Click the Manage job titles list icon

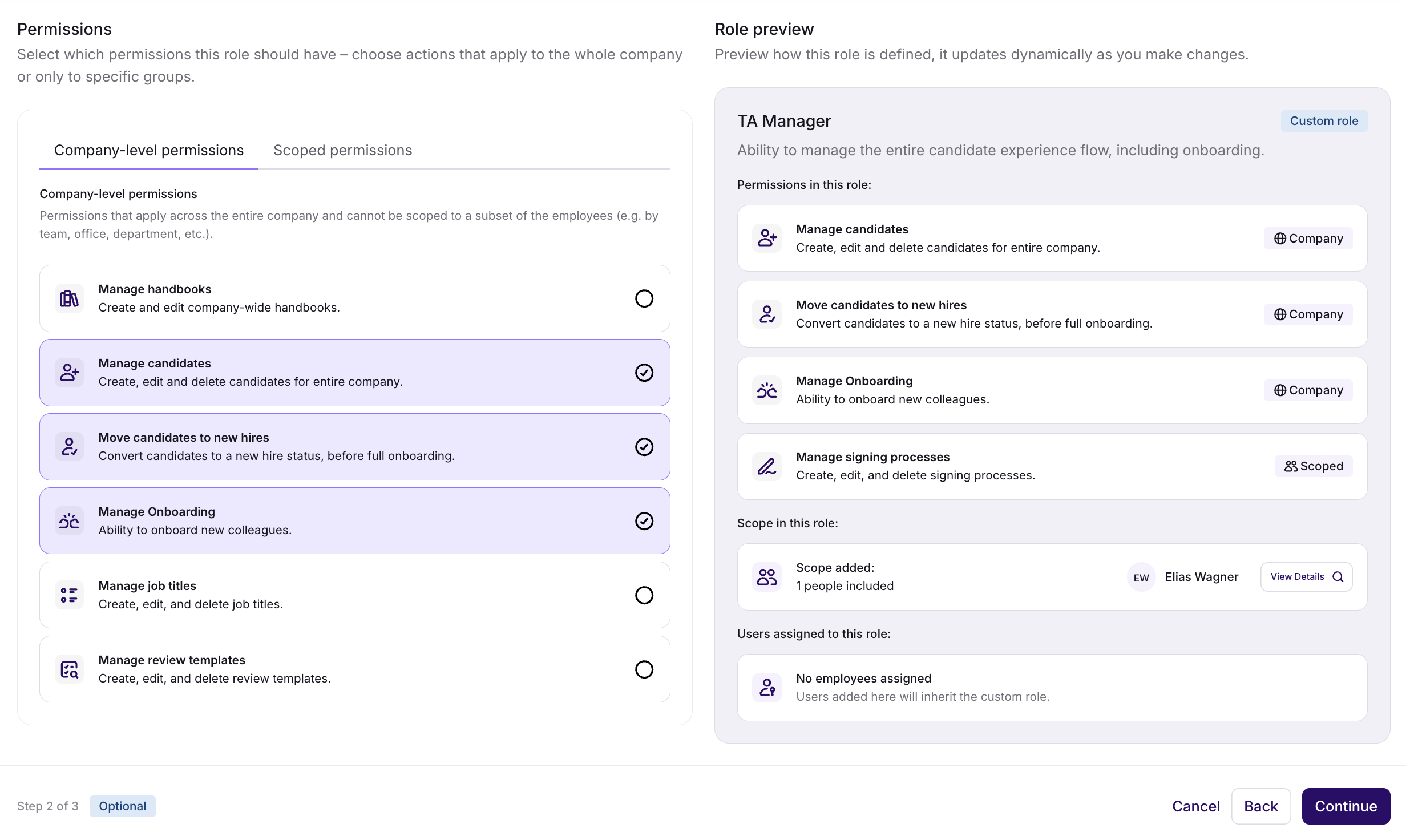click(69, 595)
